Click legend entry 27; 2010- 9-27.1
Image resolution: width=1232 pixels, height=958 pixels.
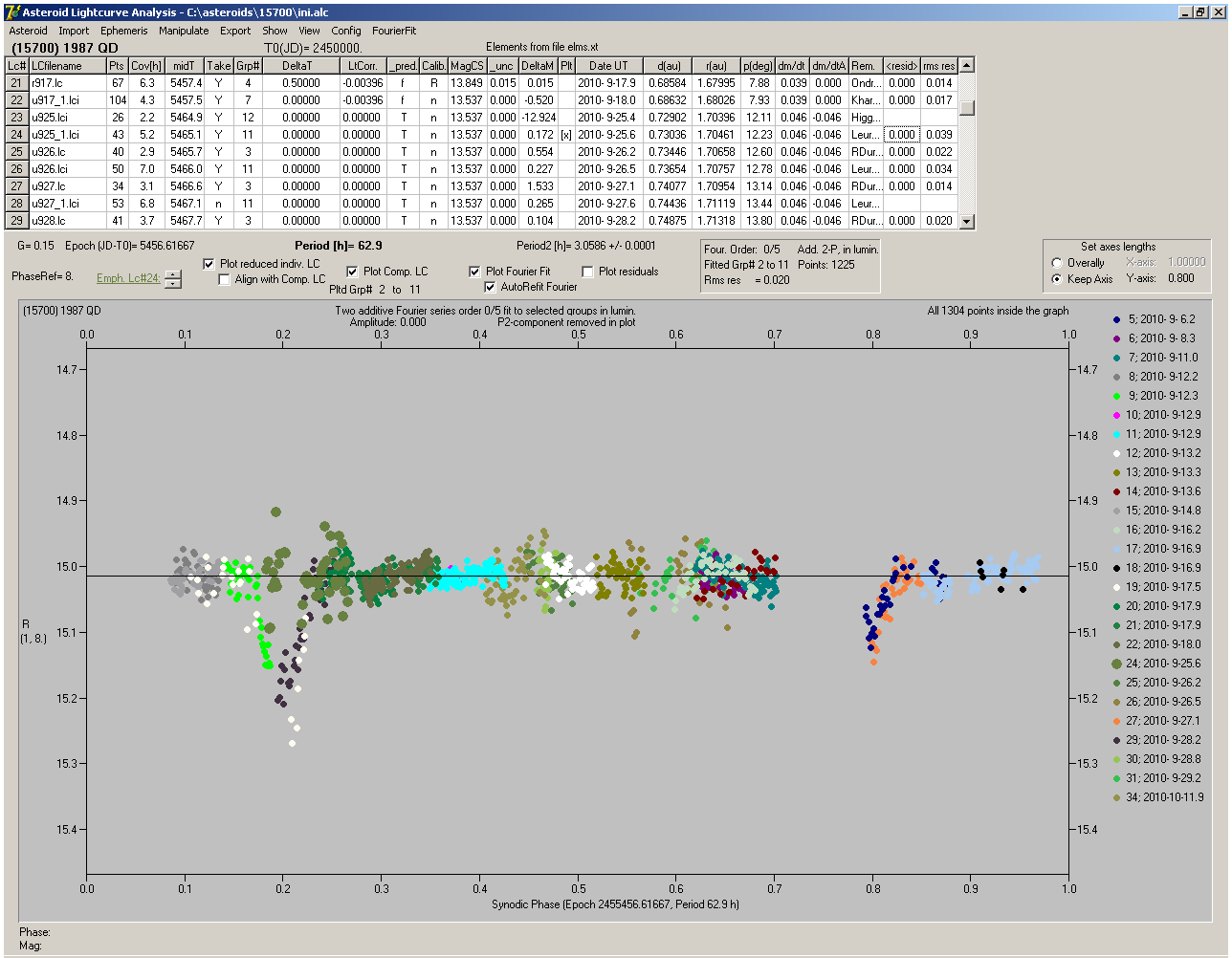[x=1155, y=721]
